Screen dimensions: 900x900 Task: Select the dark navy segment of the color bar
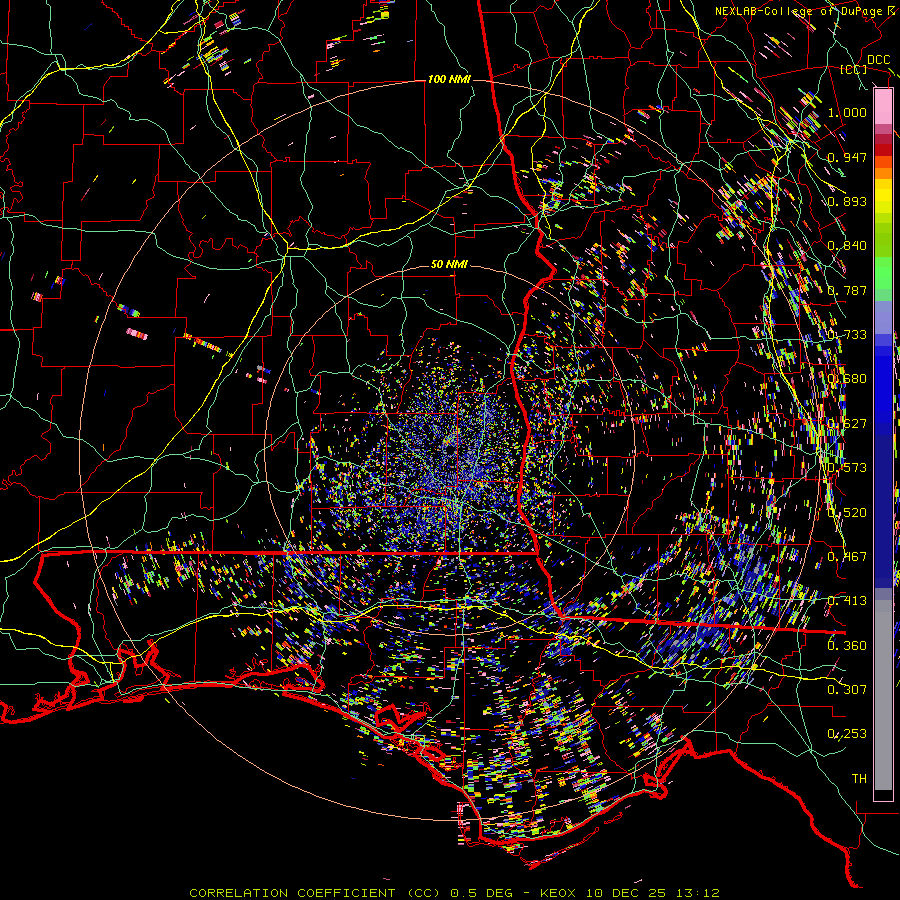[x=883, y=505]
